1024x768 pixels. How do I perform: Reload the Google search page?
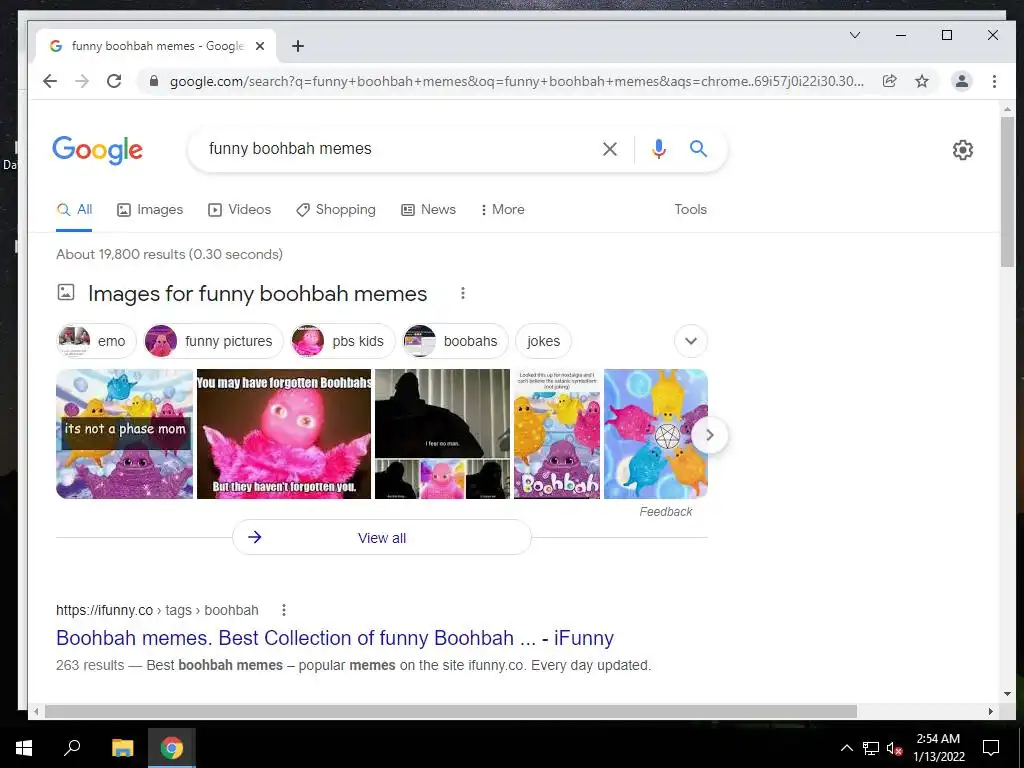click(x=114, y=81)
